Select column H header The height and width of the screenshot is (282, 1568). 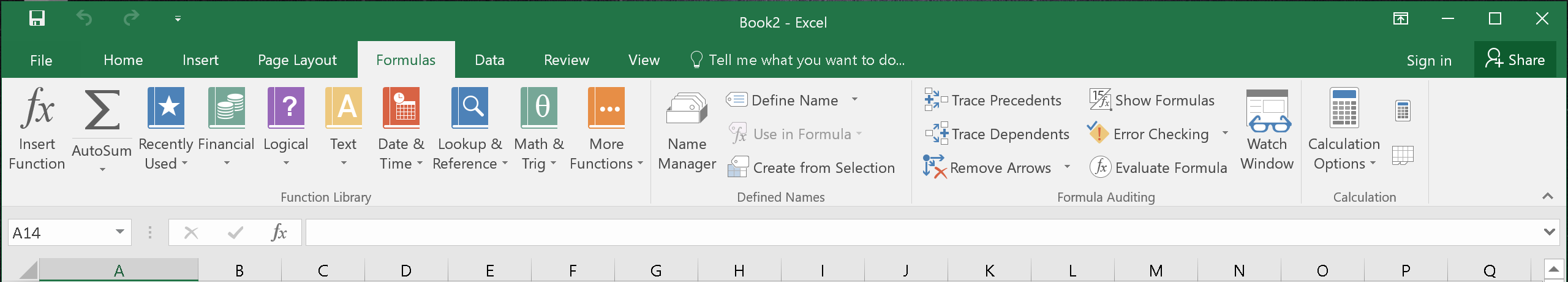coord(739,270)
